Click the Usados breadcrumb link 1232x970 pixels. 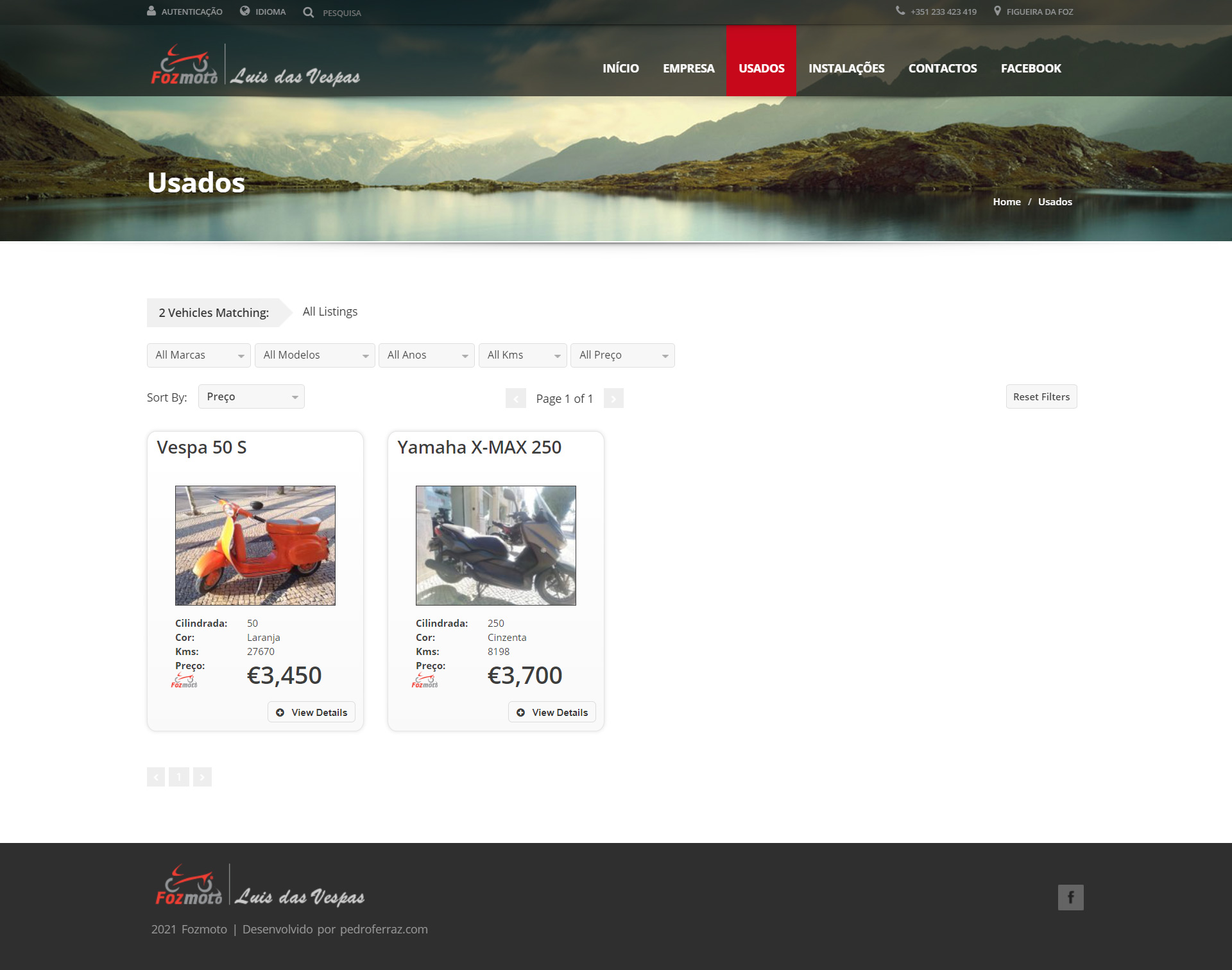tap(1055, 201)
